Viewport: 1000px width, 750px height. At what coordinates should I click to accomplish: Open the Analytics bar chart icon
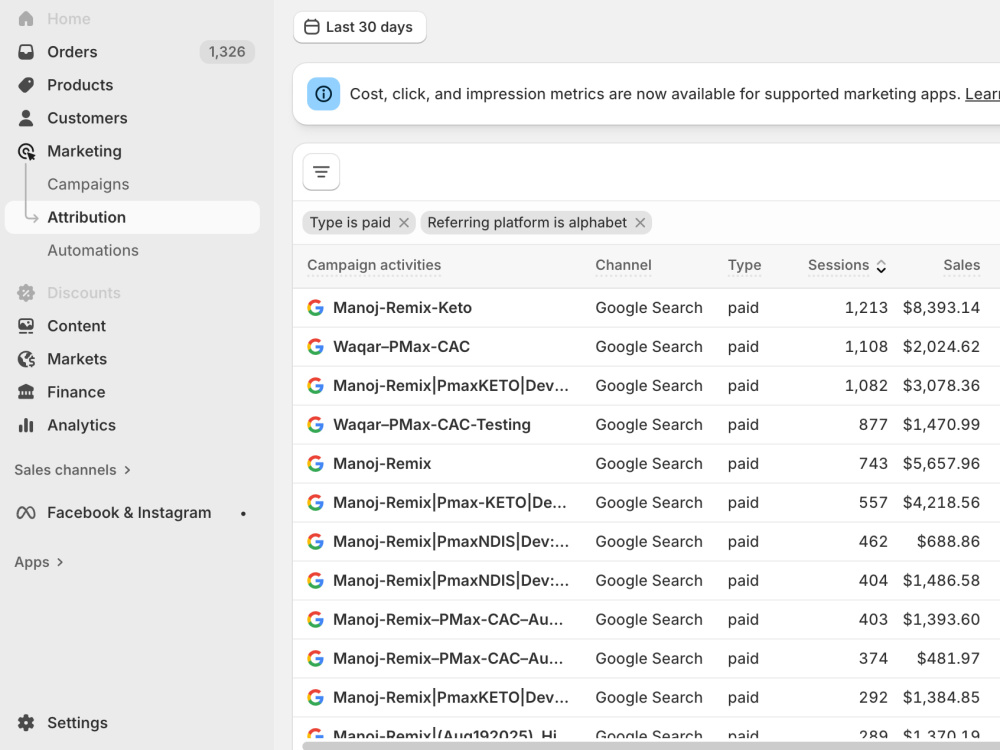coord(26,425)
